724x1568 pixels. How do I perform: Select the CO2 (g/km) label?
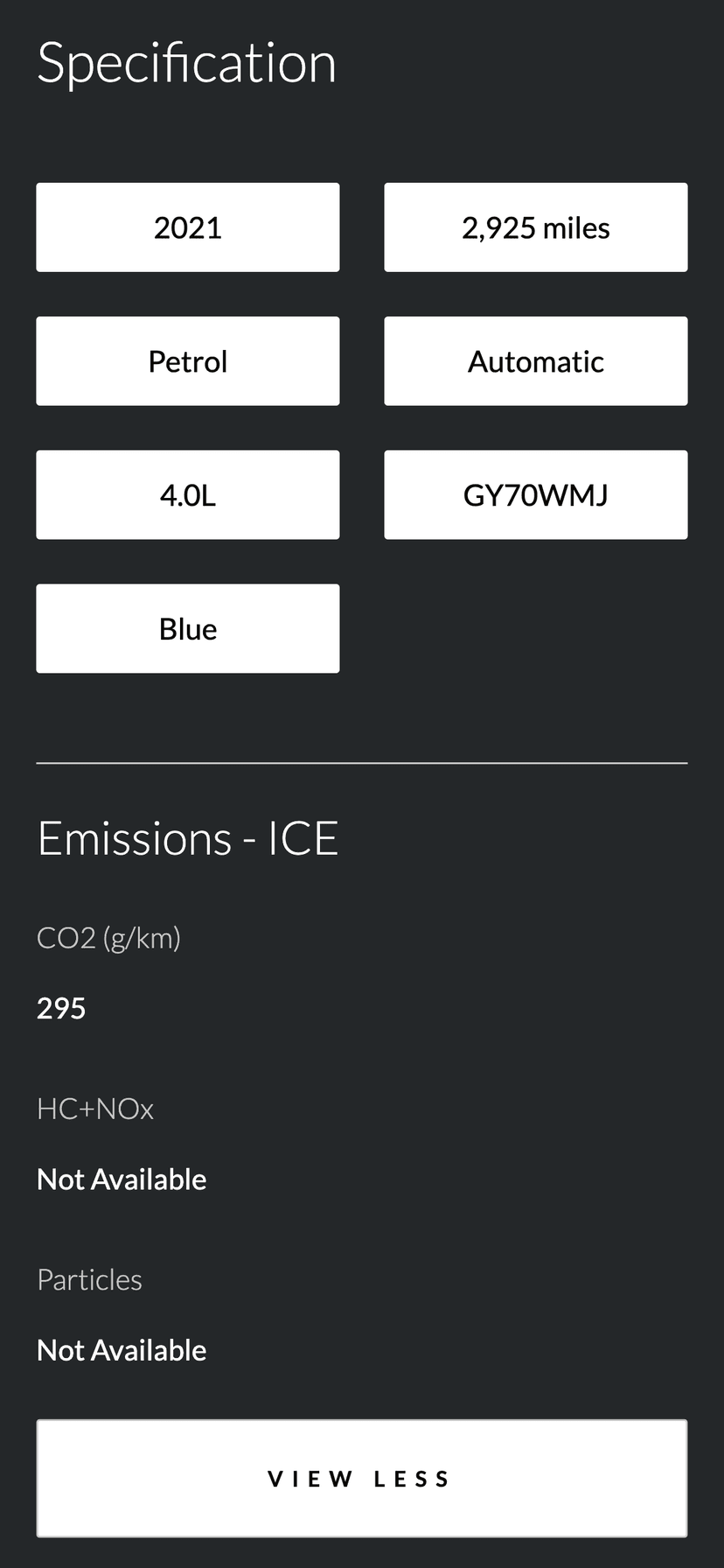pos(108,936)
